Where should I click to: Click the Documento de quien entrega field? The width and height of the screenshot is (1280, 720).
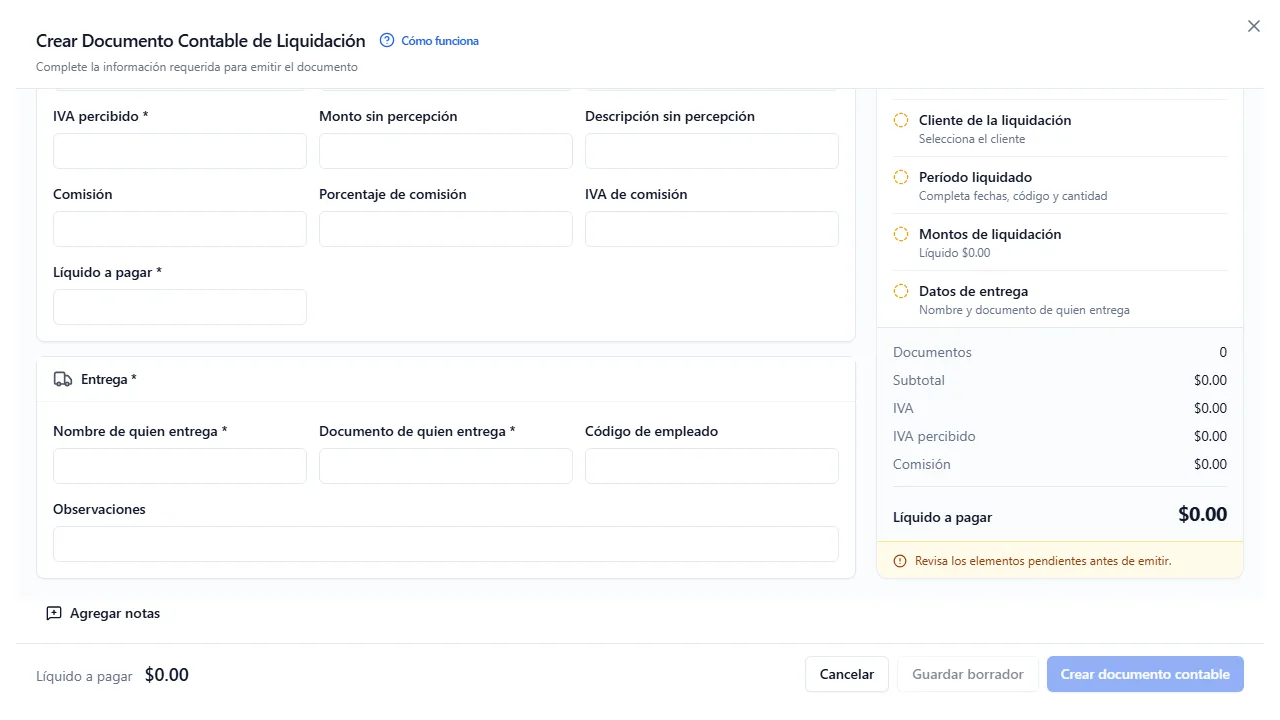[446, 466]
